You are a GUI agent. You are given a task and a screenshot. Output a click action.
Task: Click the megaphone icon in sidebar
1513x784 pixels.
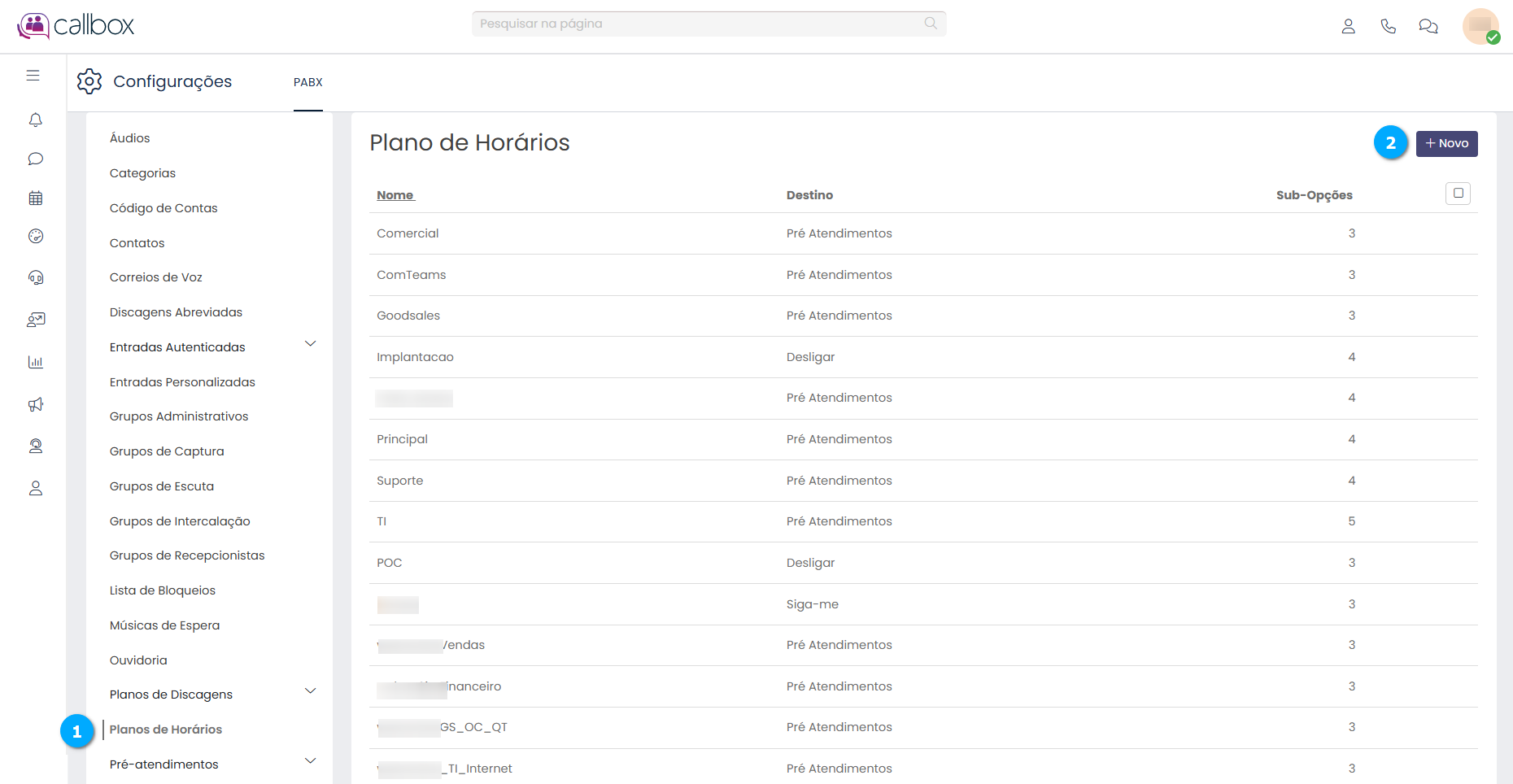(x=35, y=404)
